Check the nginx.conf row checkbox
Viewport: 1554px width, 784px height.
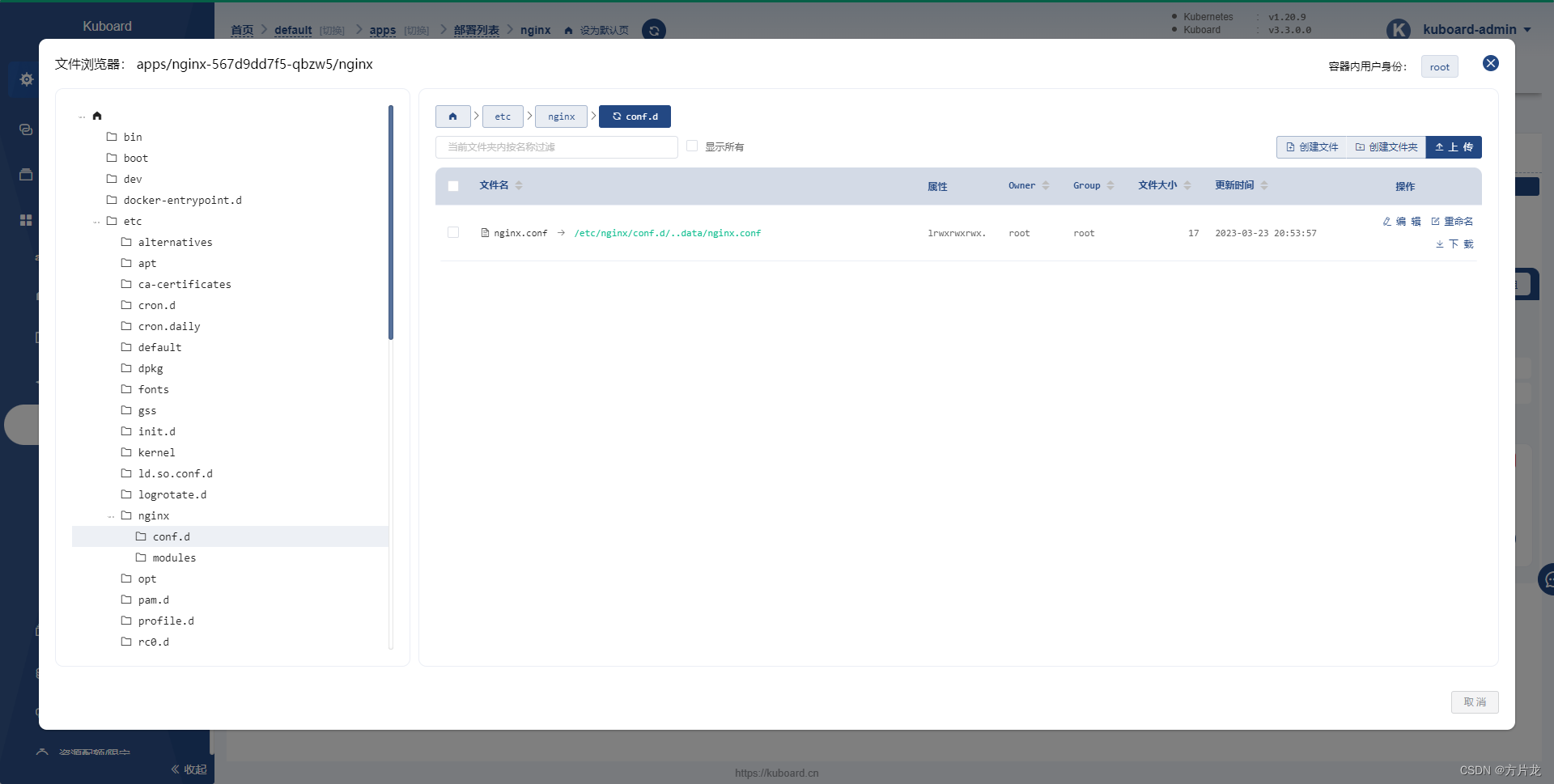point(453,232)
